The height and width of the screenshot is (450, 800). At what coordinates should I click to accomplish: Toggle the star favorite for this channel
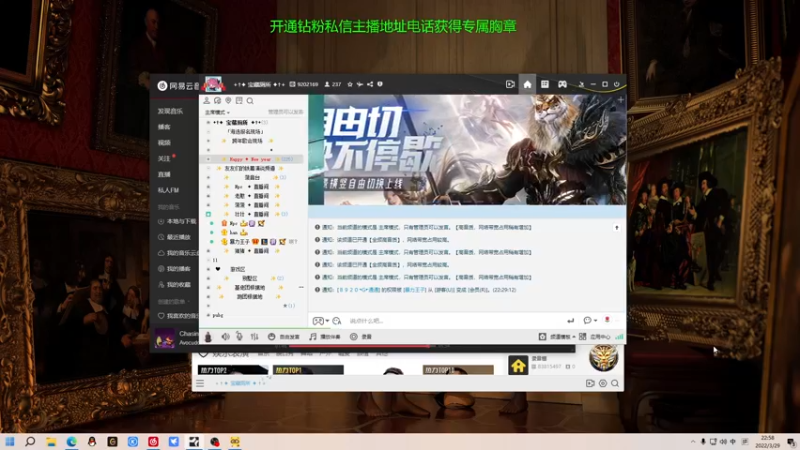349,84
